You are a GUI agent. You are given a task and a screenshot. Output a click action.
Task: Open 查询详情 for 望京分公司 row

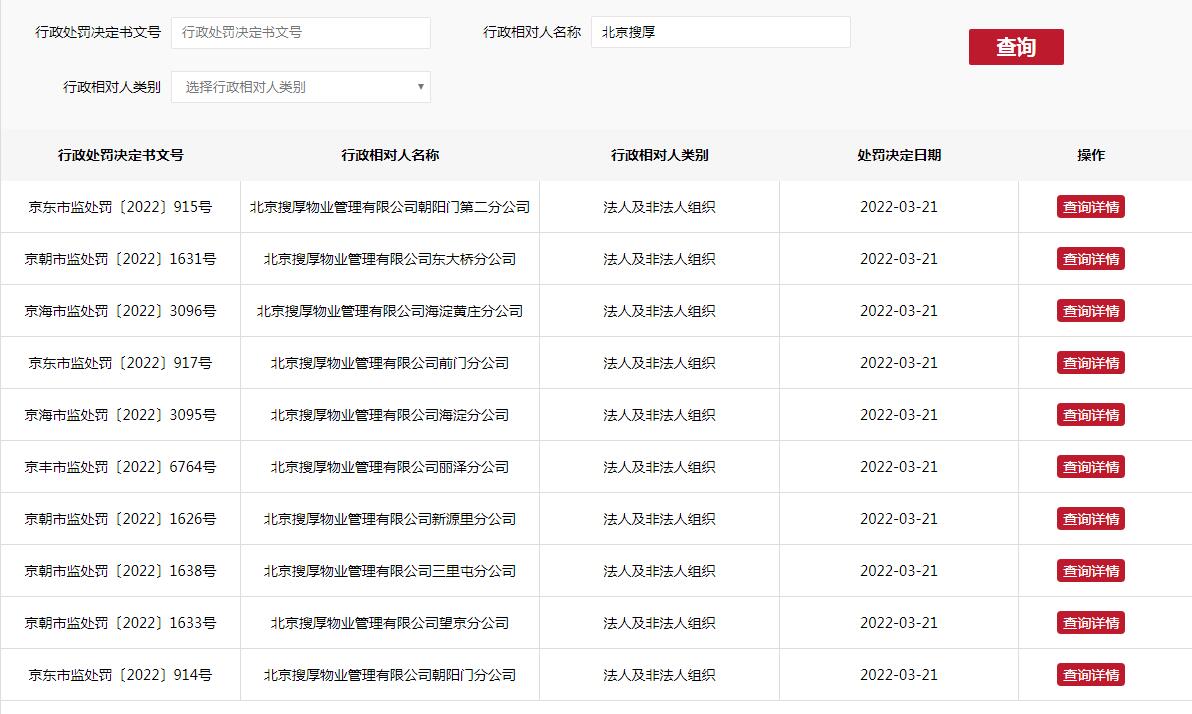tap(1090, 622)
